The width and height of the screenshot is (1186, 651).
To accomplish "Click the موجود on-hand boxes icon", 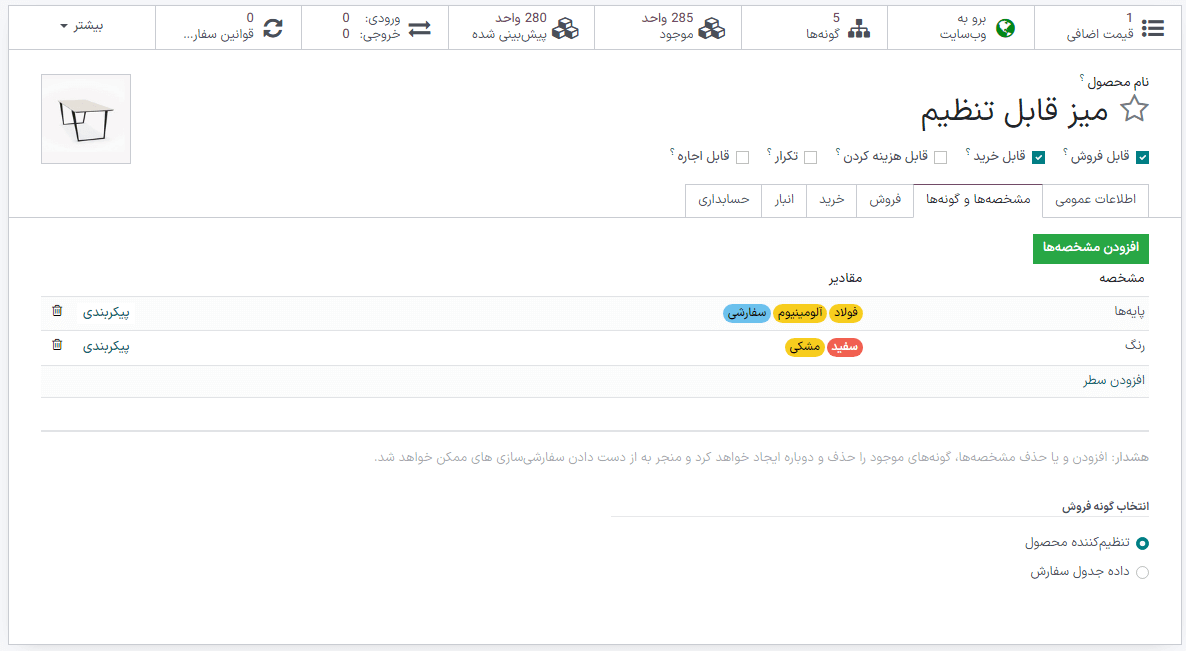I will point(711,28).
